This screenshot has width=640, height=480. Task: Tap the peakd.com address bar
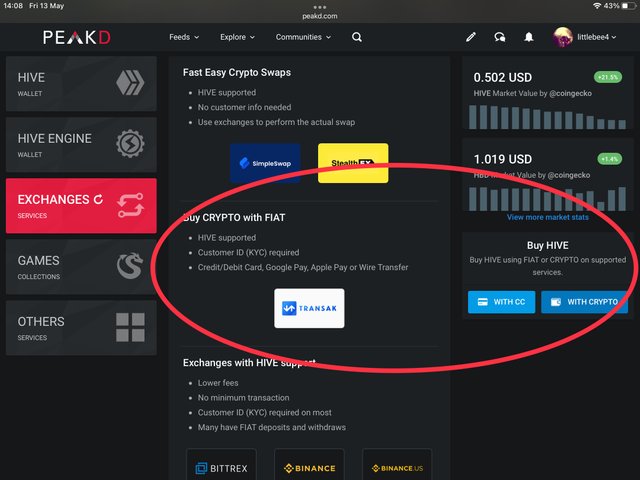(320, 16)
